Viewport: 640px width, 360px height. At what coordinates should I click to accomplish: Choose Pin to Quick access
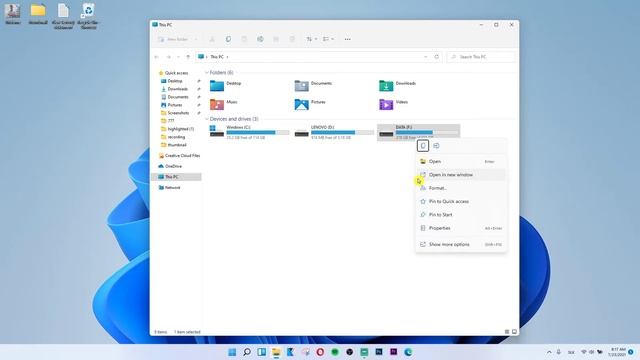click(461, 202)
